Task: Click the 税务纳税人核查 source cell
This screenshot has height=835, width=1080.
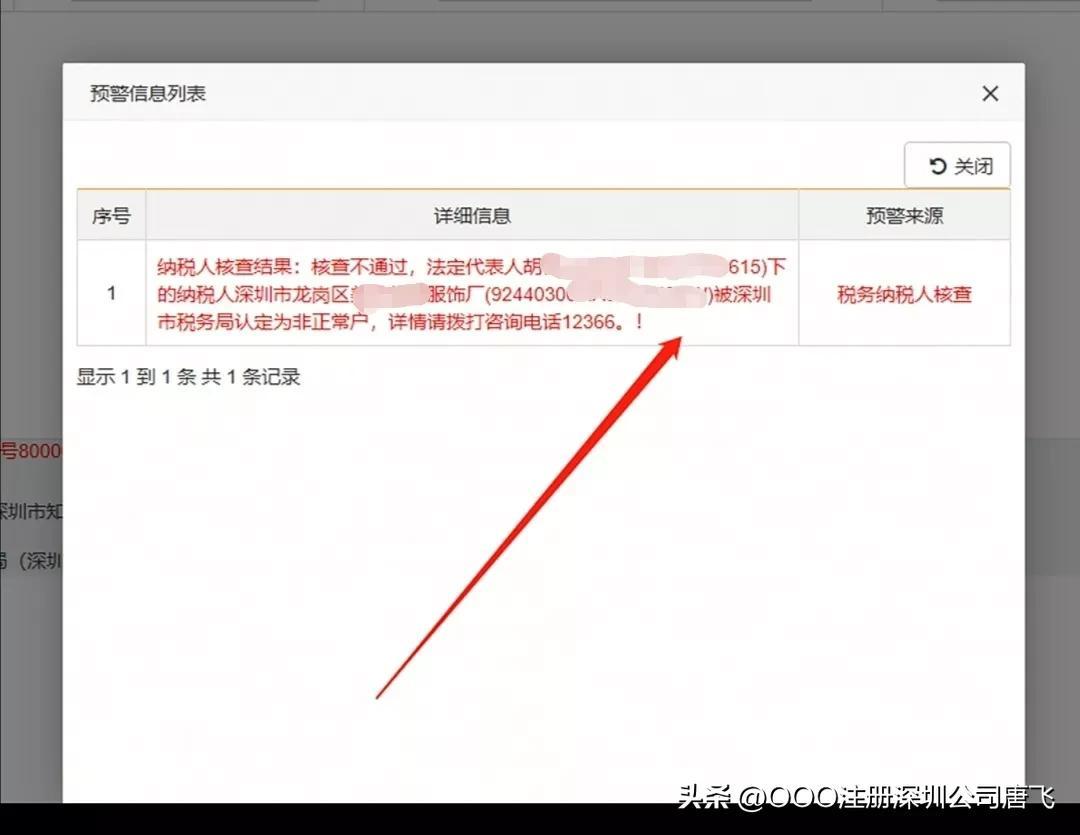Action: pos(904,294)
